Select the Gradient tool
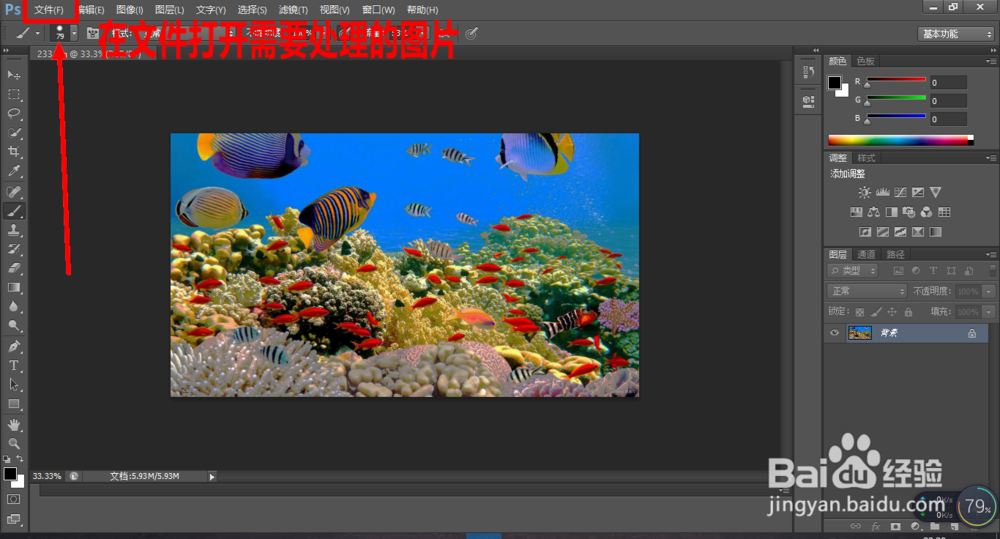 click(14, 288)
